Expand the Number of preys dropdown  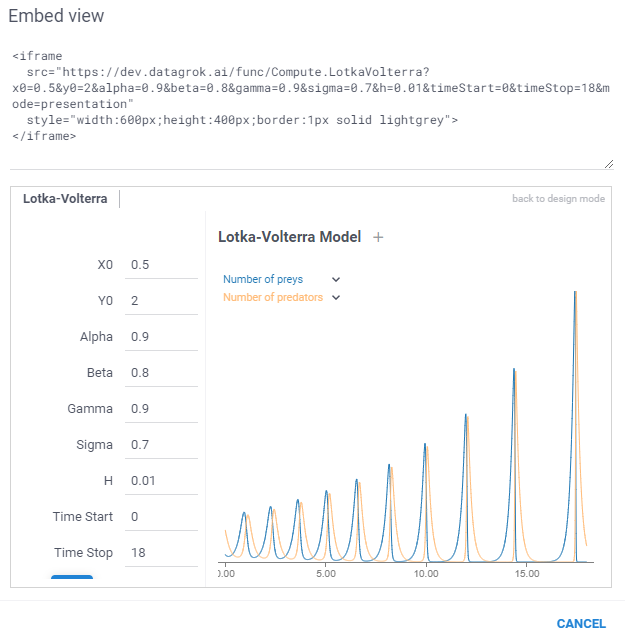[x=336, y=280]
